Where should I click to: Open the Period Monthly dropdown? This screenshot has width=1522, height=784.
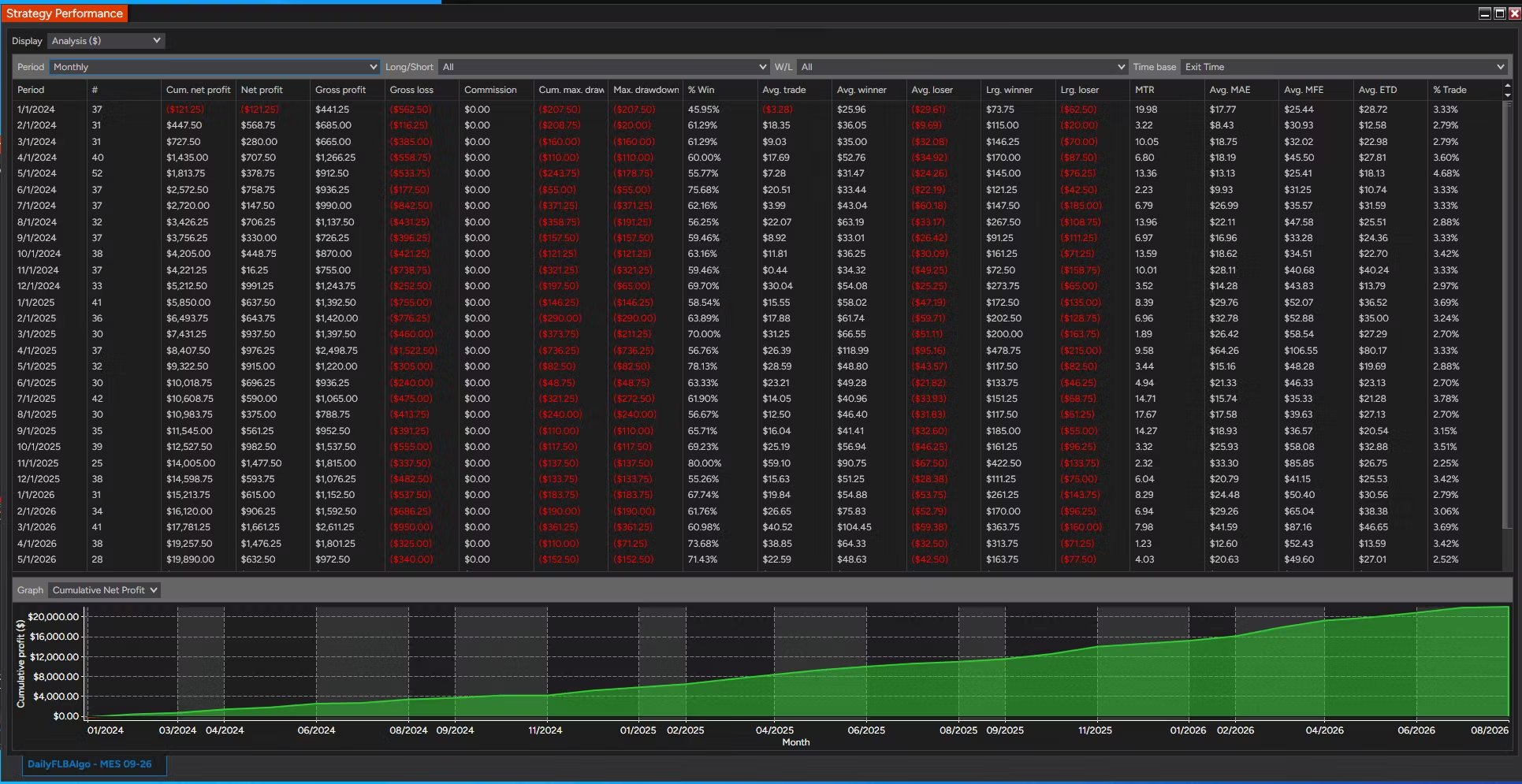(x=214, y=67)
